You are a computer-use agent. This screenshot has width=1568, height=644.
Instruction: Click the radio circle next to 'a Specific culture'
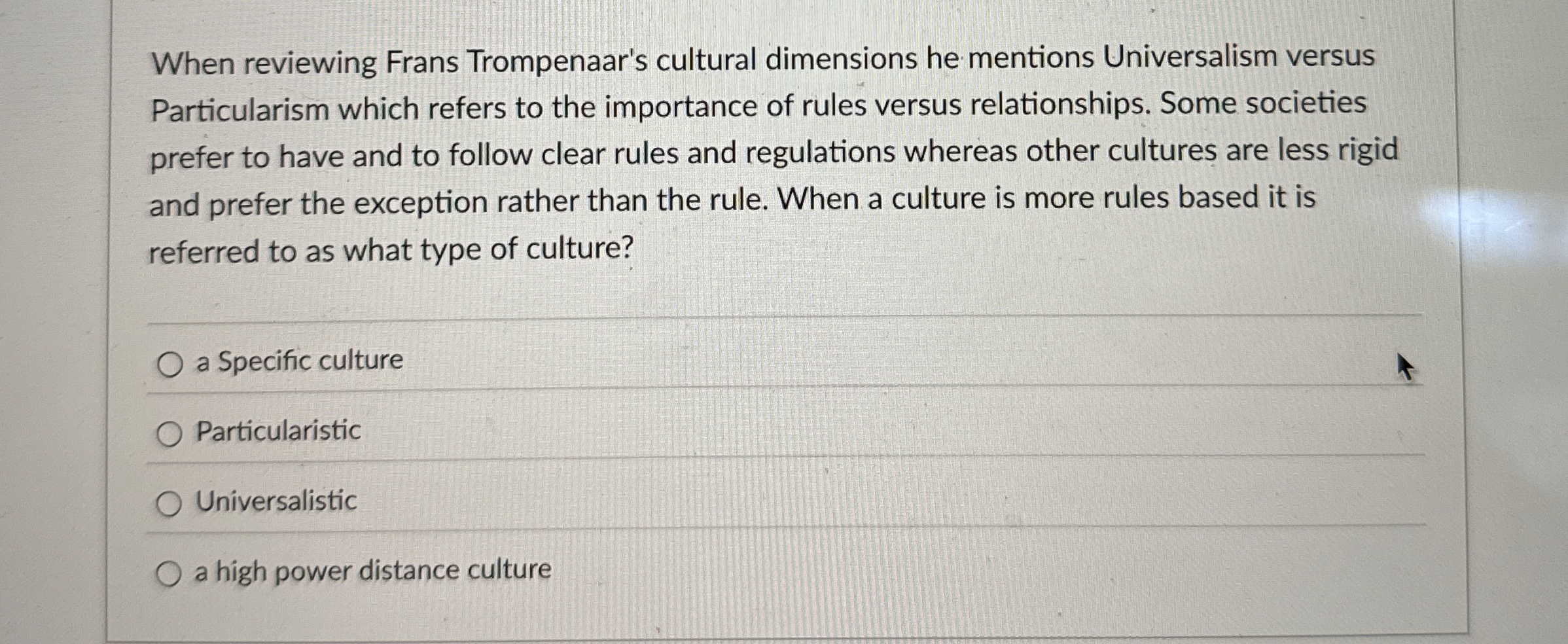click(170, 361)
